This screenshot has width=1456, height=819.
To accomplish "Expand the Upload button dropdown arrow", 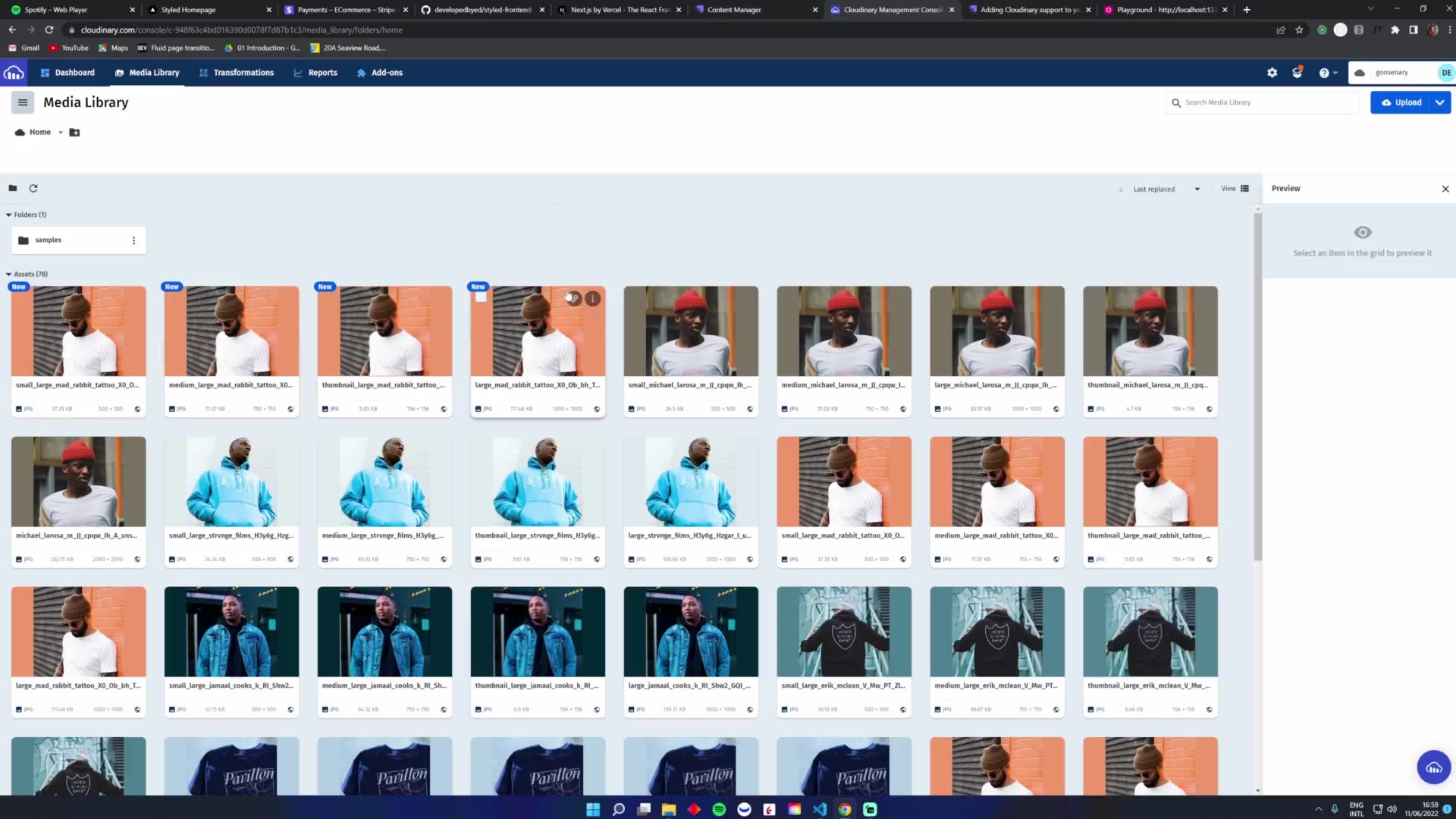I will point(1439,102).
